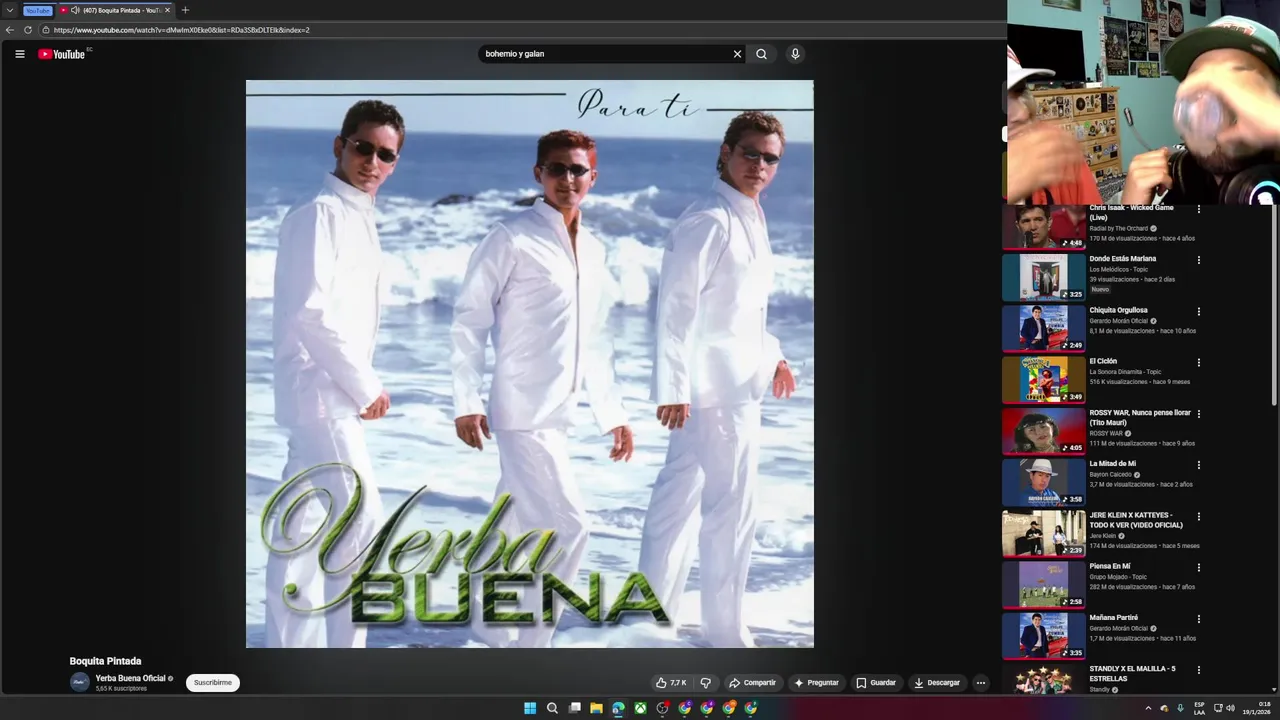Open options menu for El Ciclón
This screenshot has width=1280, height=720.
[1198, 362]
